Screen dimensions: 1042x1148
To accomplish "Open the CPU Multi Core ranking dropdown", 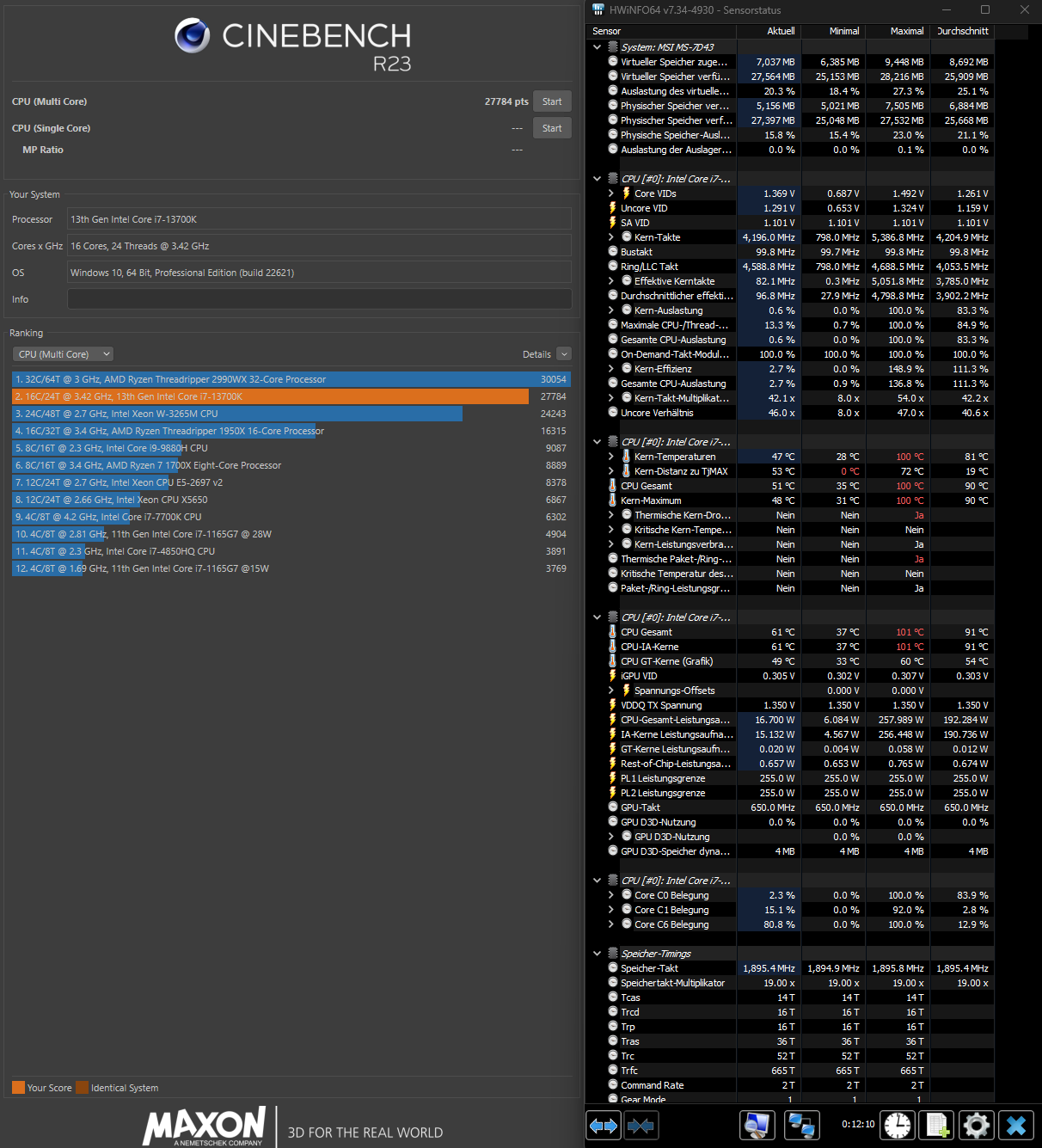I will [x=62, y=353].
